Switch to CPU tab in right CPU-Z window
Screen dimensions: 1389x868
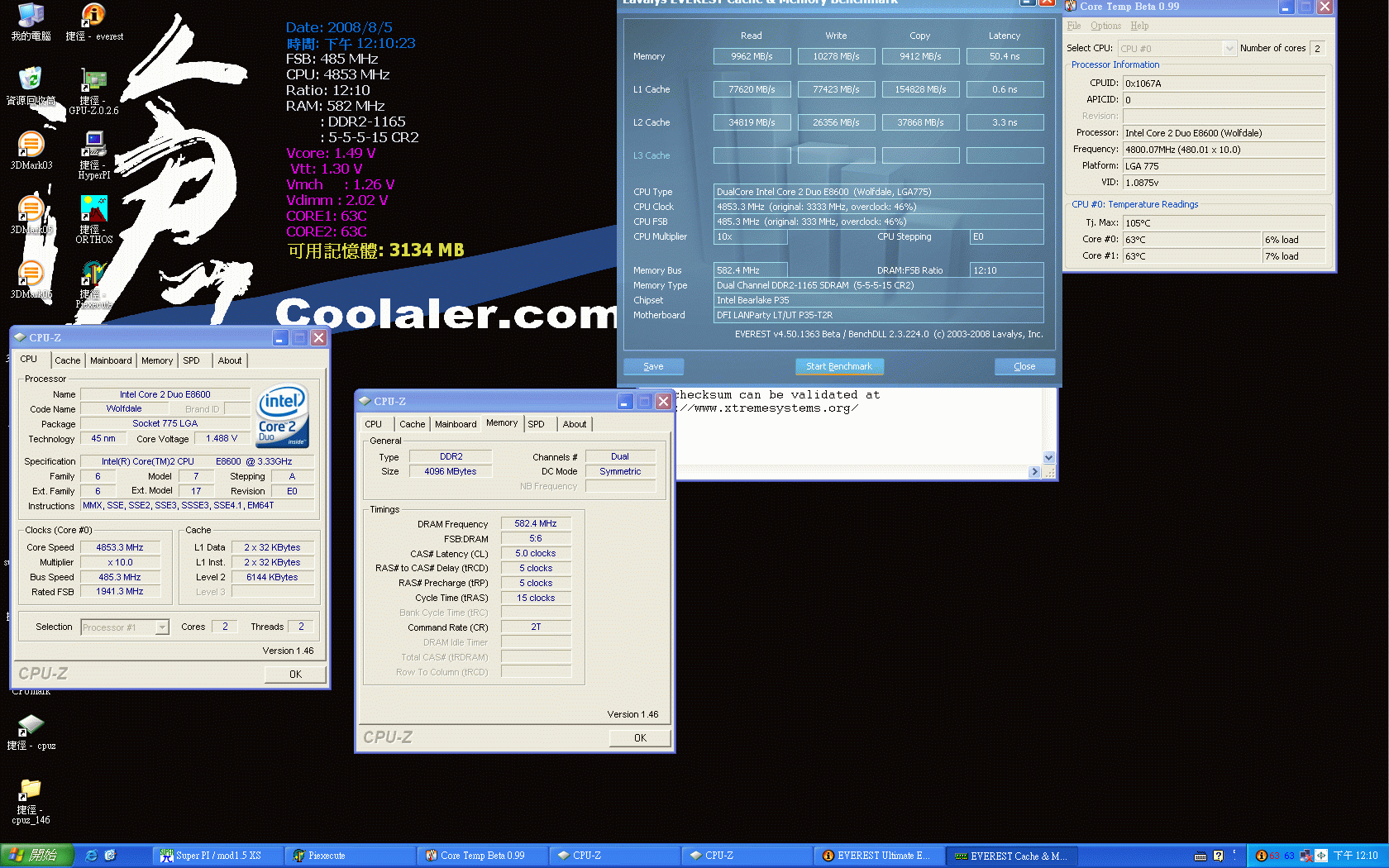point(374,424)
